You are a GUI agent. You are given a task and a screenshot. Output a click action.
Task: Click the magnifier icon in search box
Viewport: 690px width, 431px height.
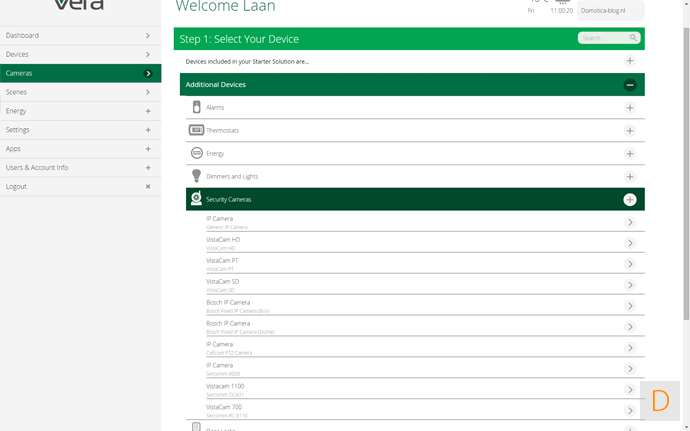pos(633,38)
